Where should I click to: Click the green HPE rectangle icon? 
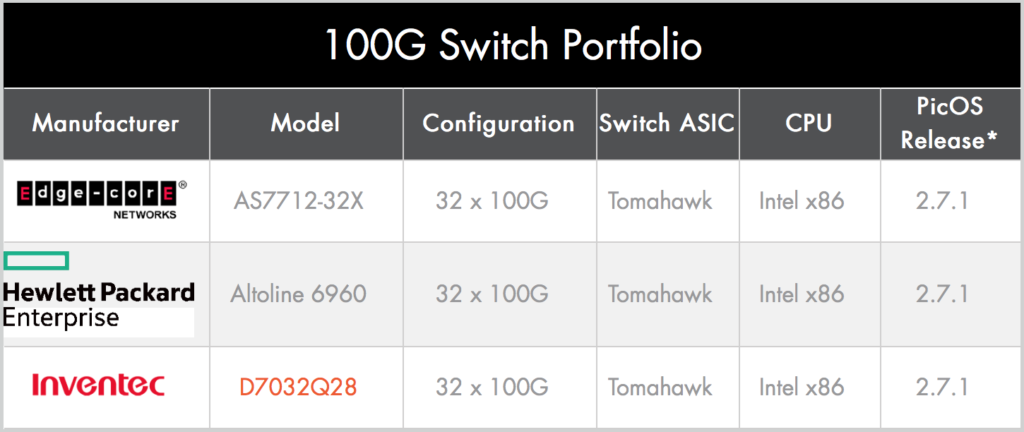(x=36, y=261)
